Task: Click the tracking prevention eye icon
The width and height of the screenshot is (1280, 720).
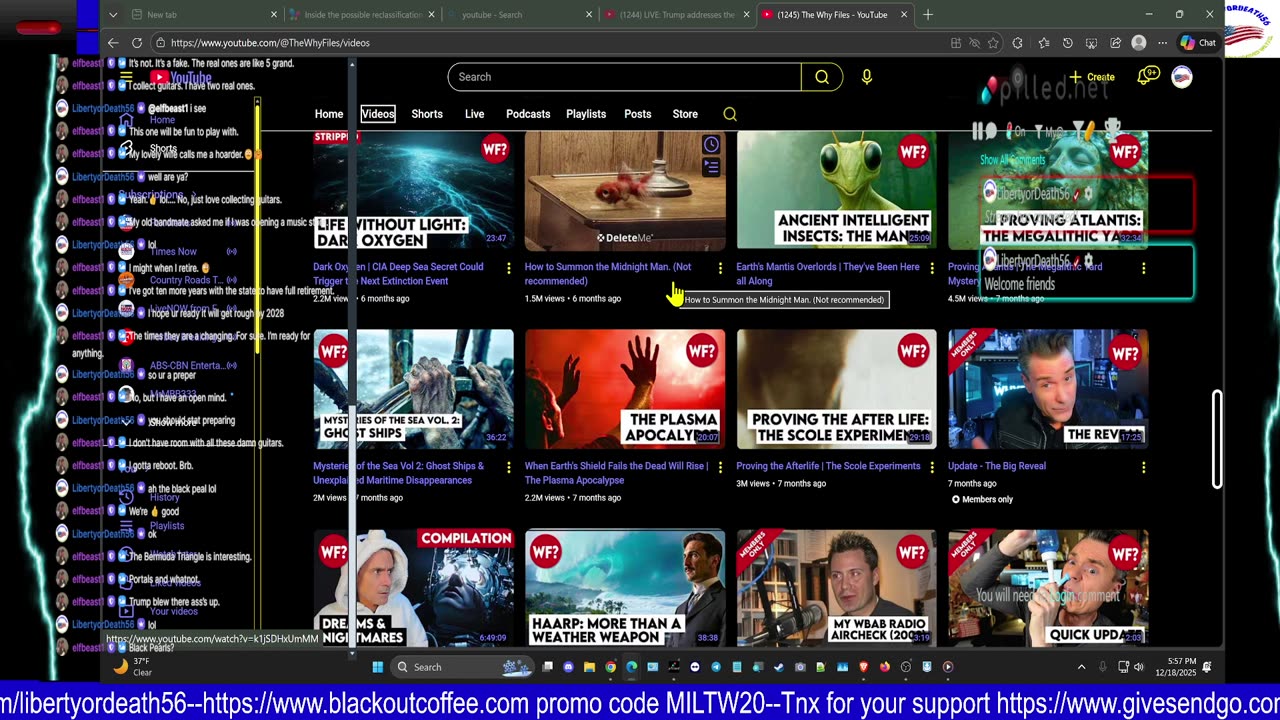Action: pyautogui.click(x=974, y=43)
